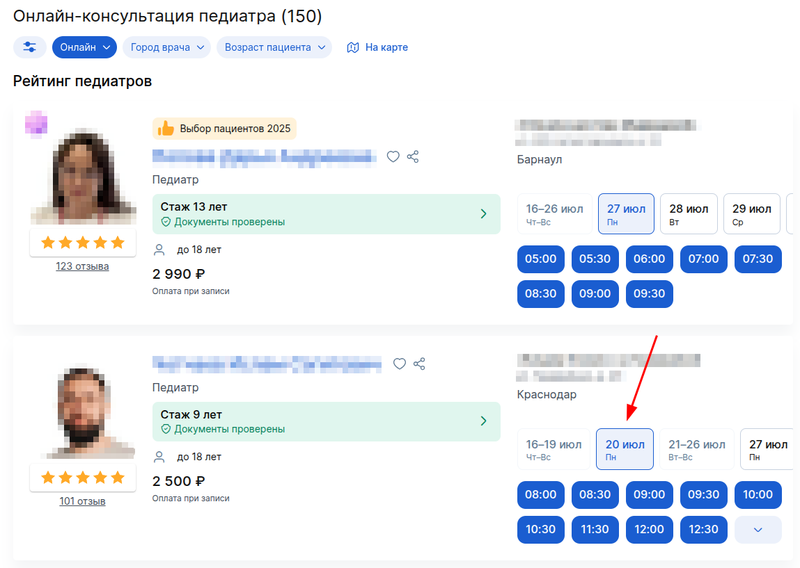Book the 09:00 slot with Barnaul doctor
This screenshot has height=568, width=800.
pyautogui.click(x=595, y=294)
